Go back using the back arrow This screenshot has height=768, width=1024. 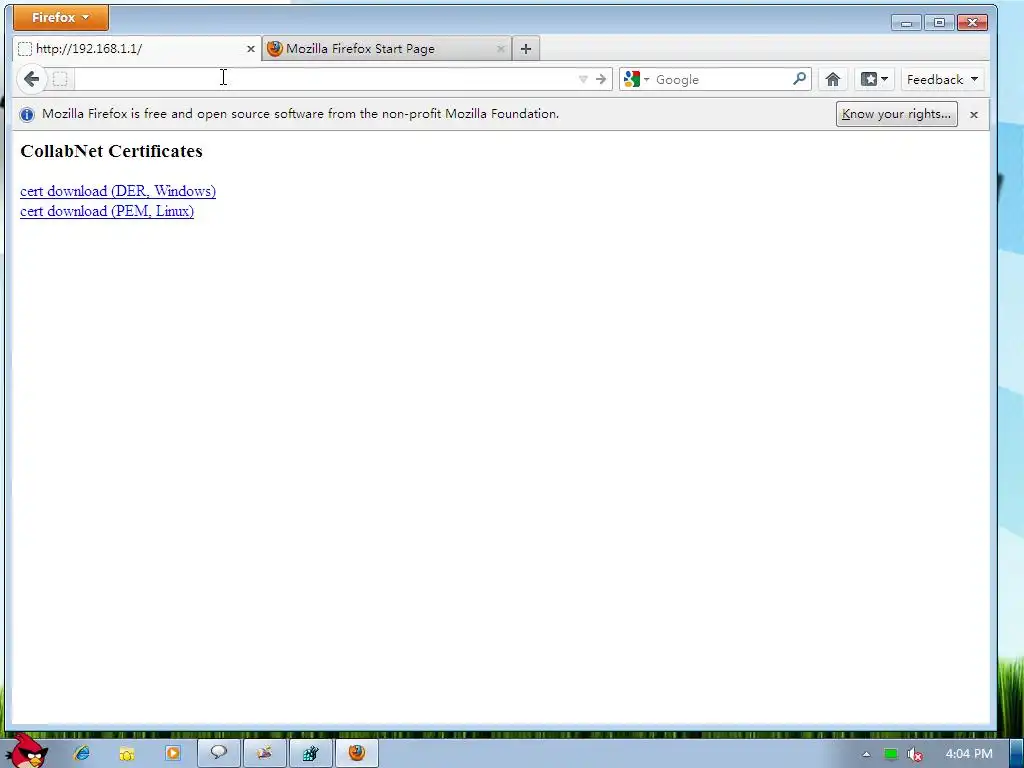(31, 79)
